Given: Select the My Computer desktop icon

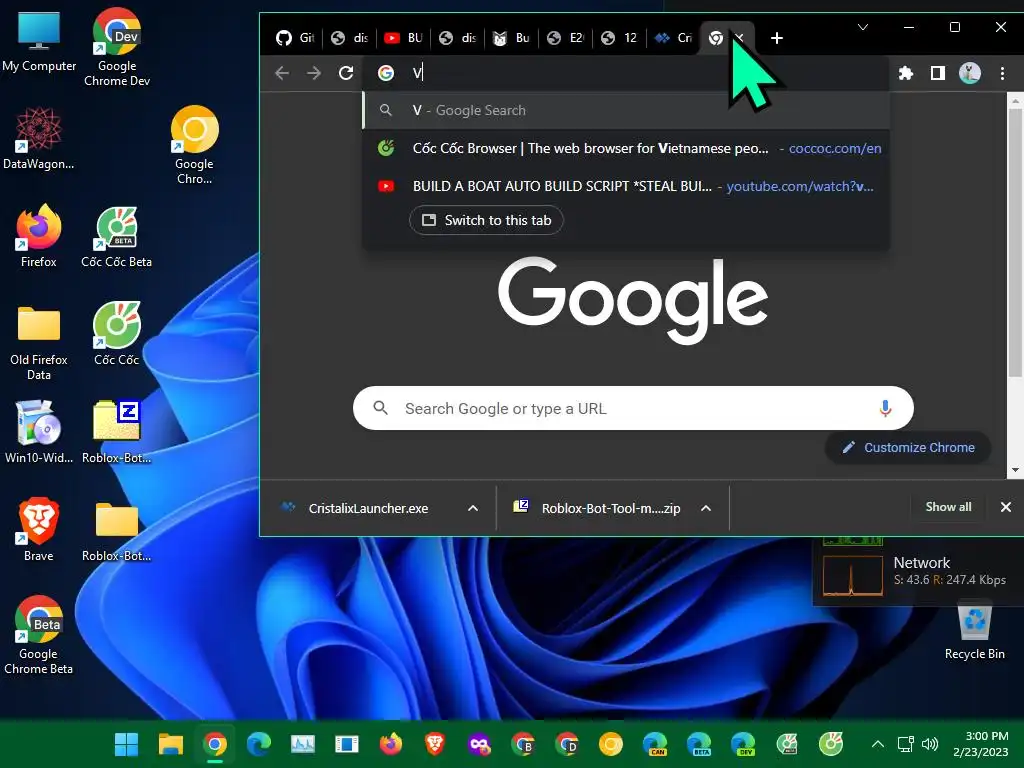Looking at the screenshot, I should [x=39, y=42].
